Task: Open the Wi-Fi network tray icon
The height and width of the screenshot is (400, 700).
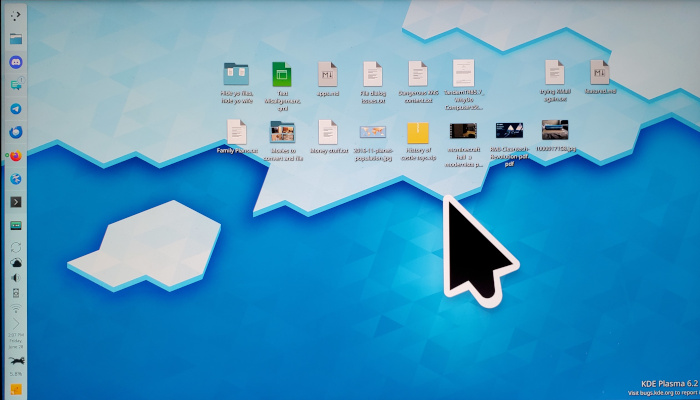Action: click(x=16, y=308)
